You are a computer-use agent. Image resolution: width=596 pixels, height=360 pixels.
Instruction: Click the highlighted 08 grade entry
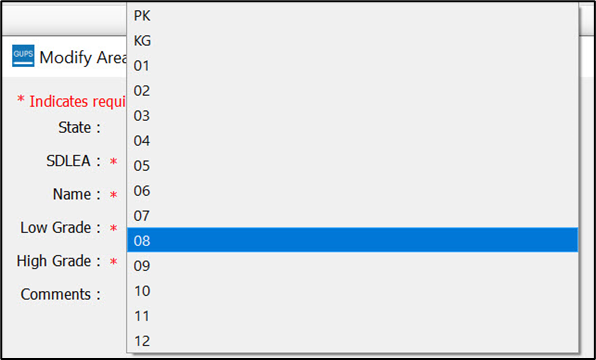point(352,240)
